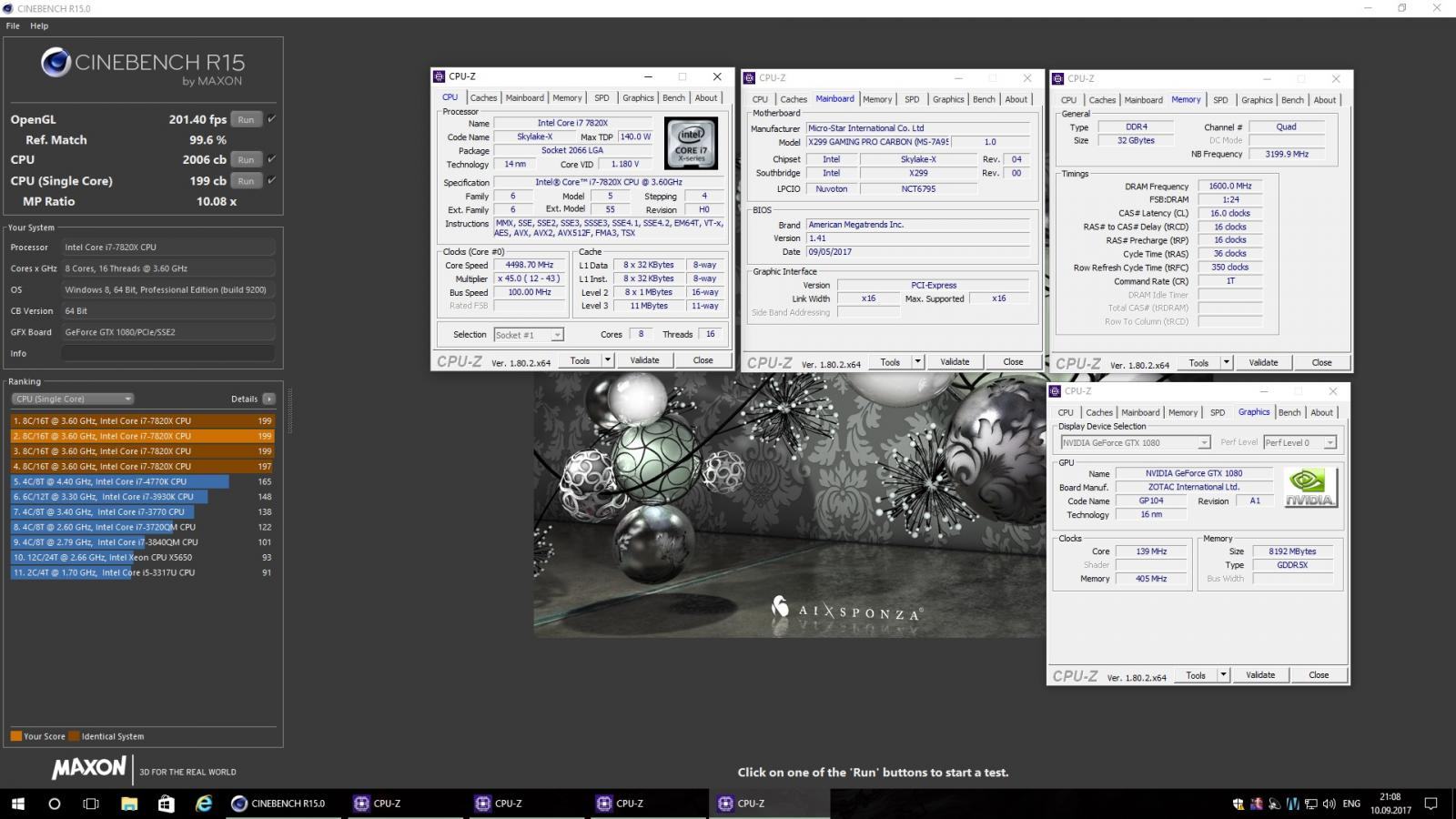
Task: Open Task View from the taskbar
Action: (91, 804)
